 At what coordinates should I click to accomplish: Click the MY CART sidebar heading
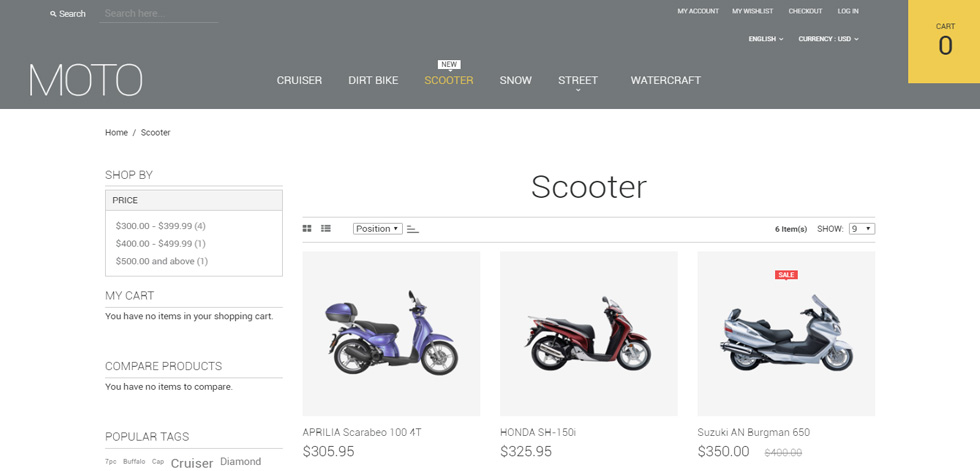pos(129,295)
